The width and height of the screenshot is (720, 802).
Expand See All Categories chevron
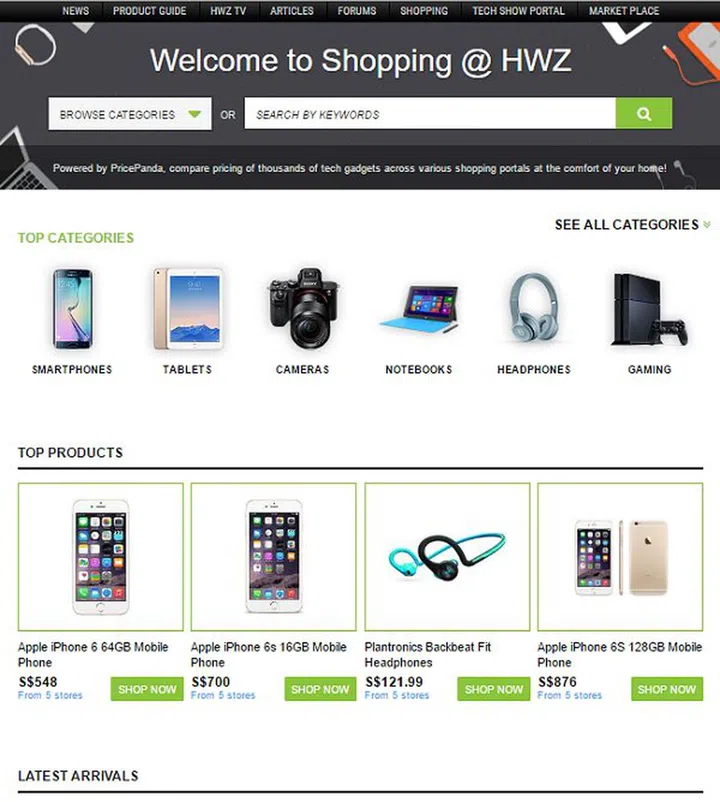707,225
